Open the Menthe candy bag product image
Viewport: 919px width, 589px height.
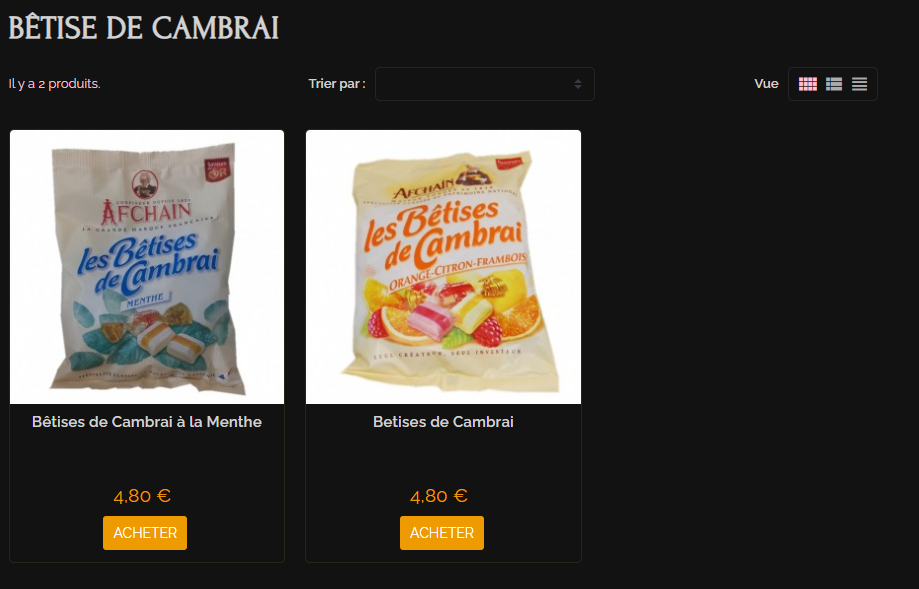[x=147, y=267]
